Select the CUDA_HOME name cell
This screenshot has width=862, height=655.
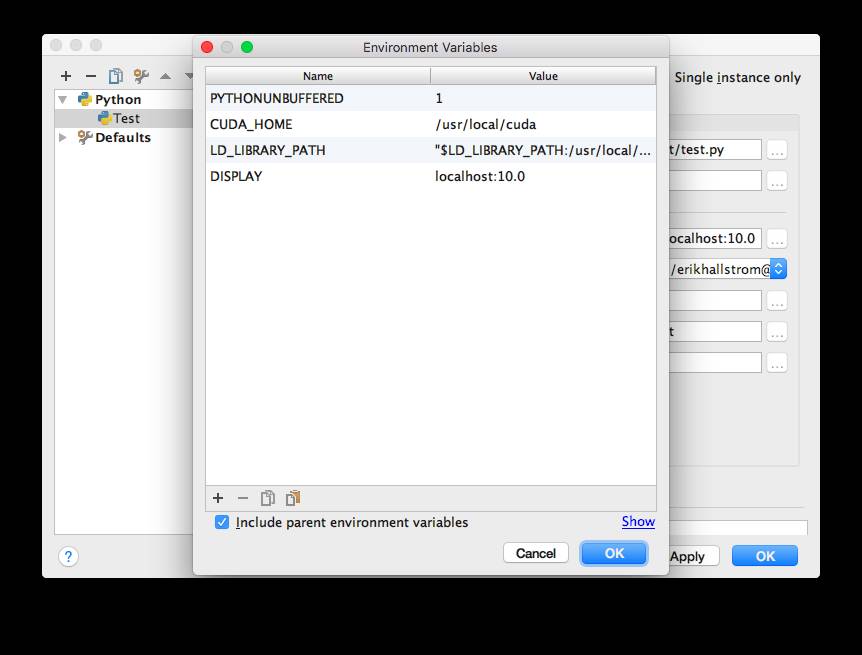coord(318,124)
